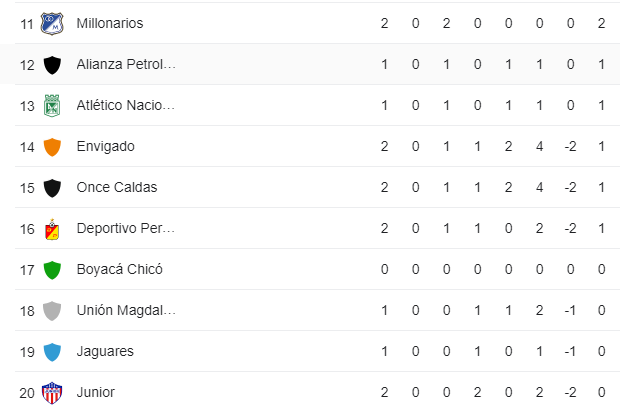Click the Envigado orange shield icon
The height and width of the screenshot is (413, 620).
[x=52, y=147]
